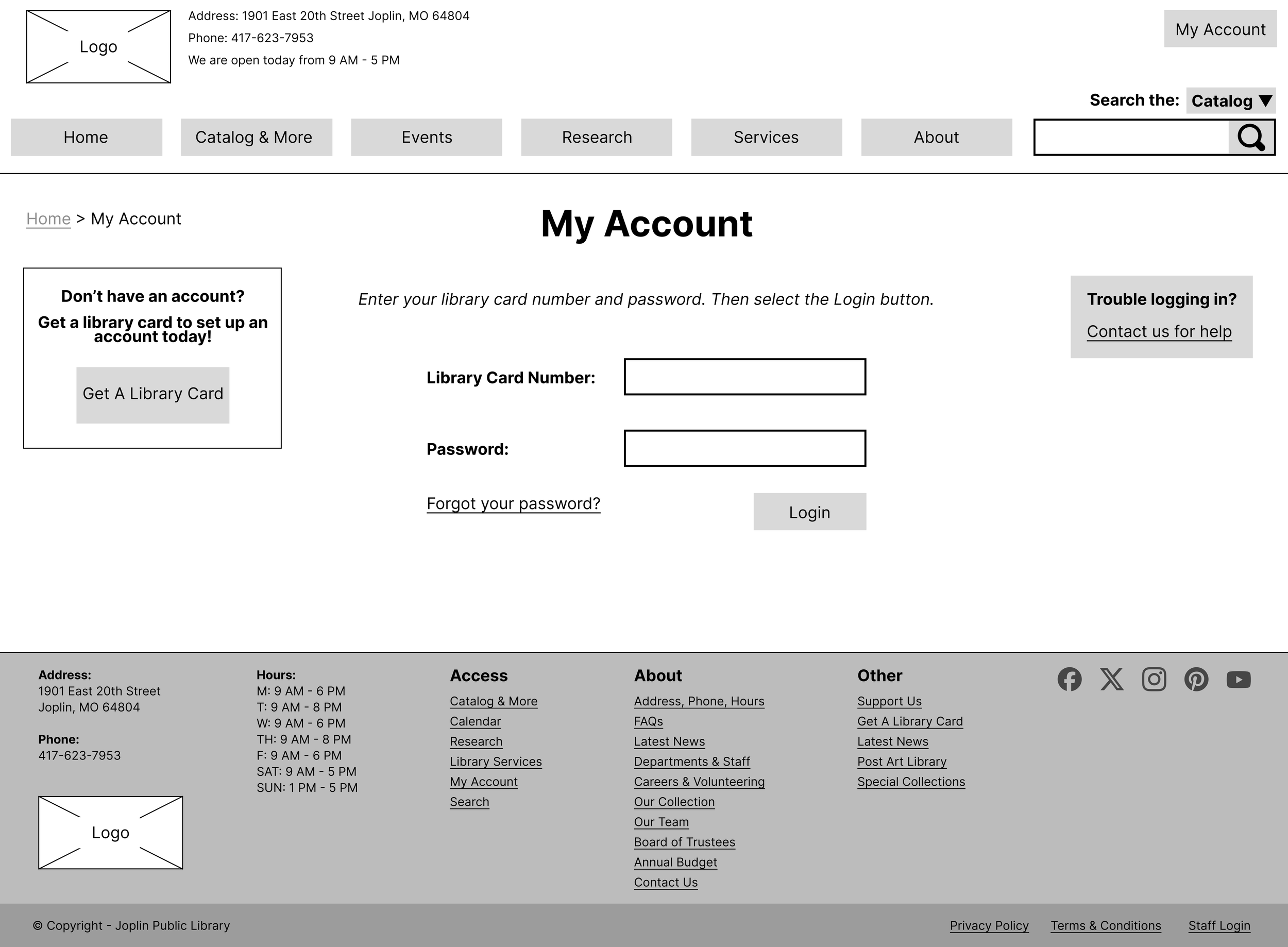Focus the Library Card Number field
Screen dimensions: 1288x947
coord(744,377)
